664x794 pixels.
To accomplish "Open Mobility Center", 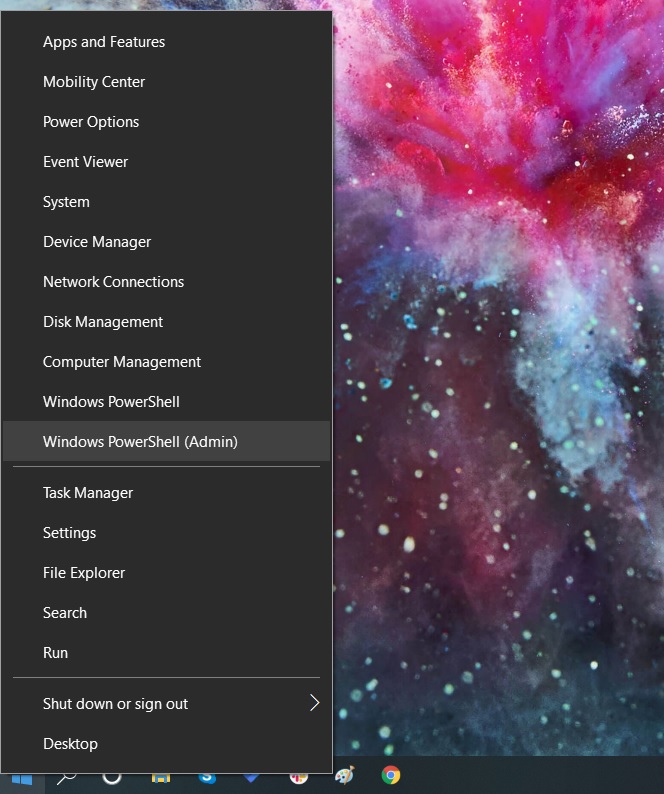I will click(166, 82).
